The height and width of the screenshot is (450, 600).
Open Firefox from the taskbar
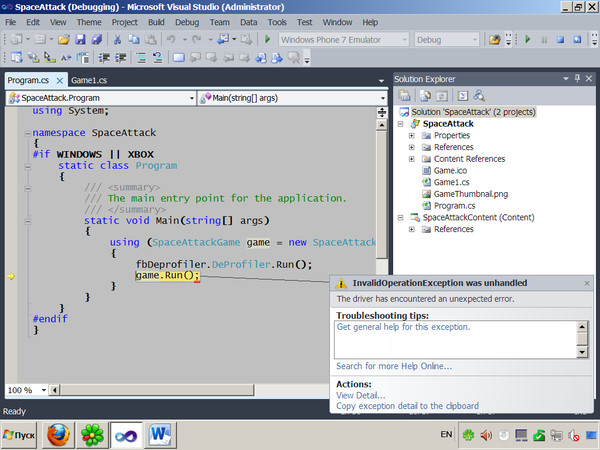(x=59, y=435)
